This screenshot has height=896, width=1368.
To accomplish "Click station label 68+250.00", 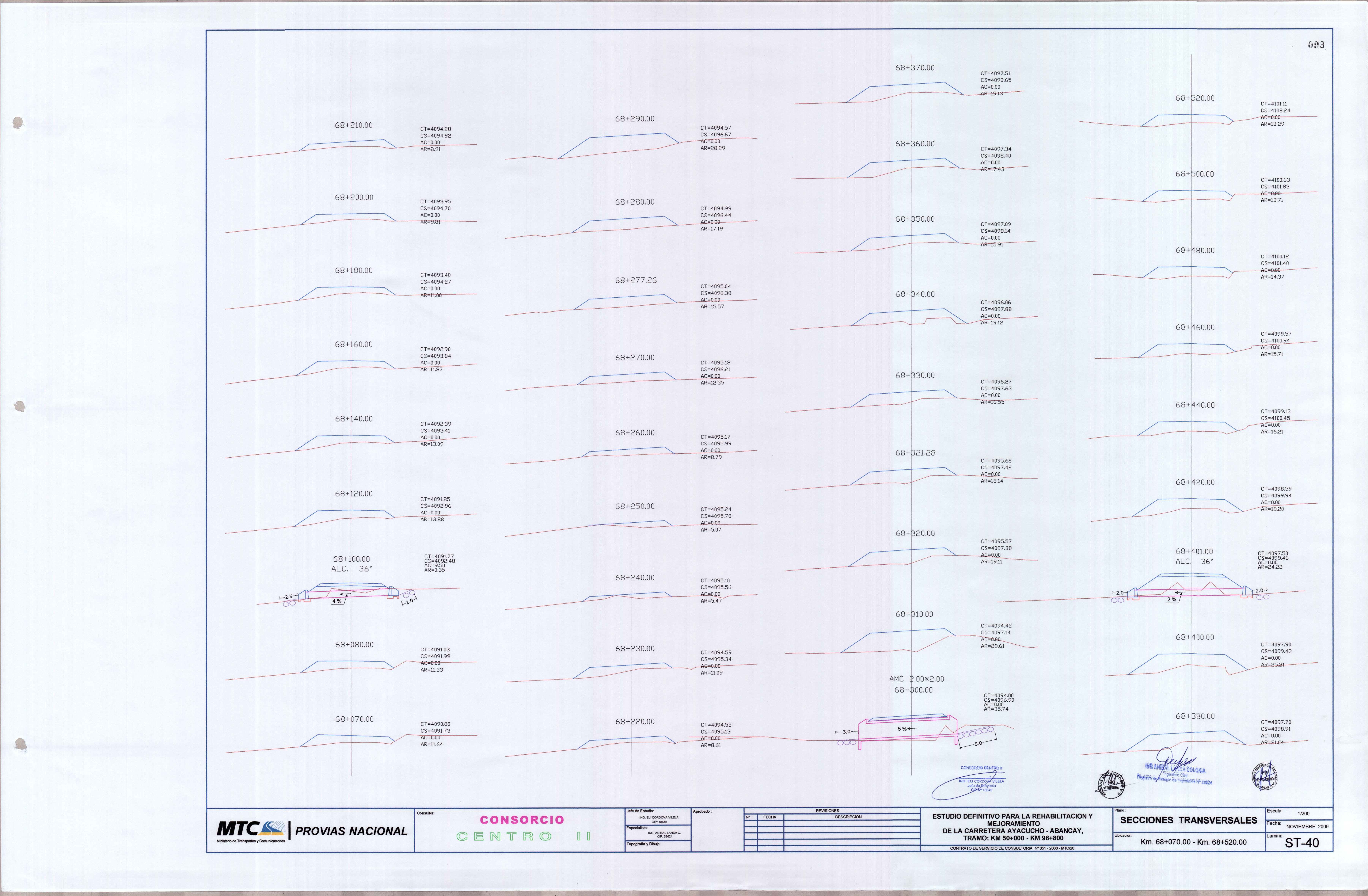I will pyautogui.click(x=635, y=506).
